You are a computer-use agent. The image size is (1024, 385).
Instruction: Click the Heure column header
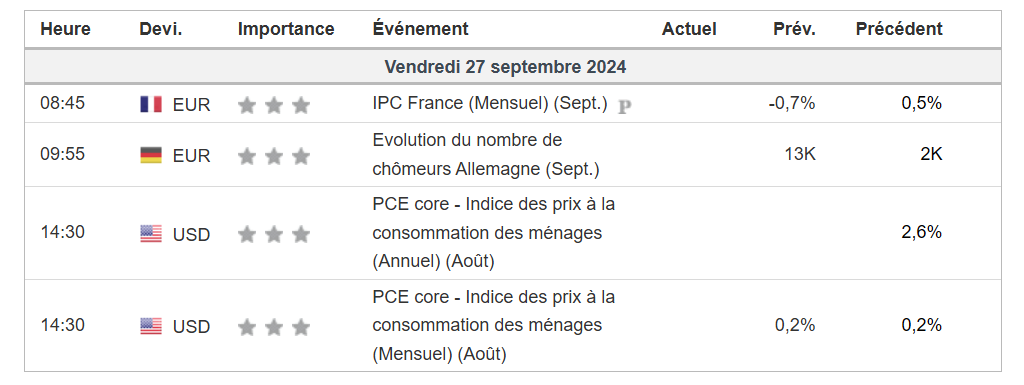point(65,29)
